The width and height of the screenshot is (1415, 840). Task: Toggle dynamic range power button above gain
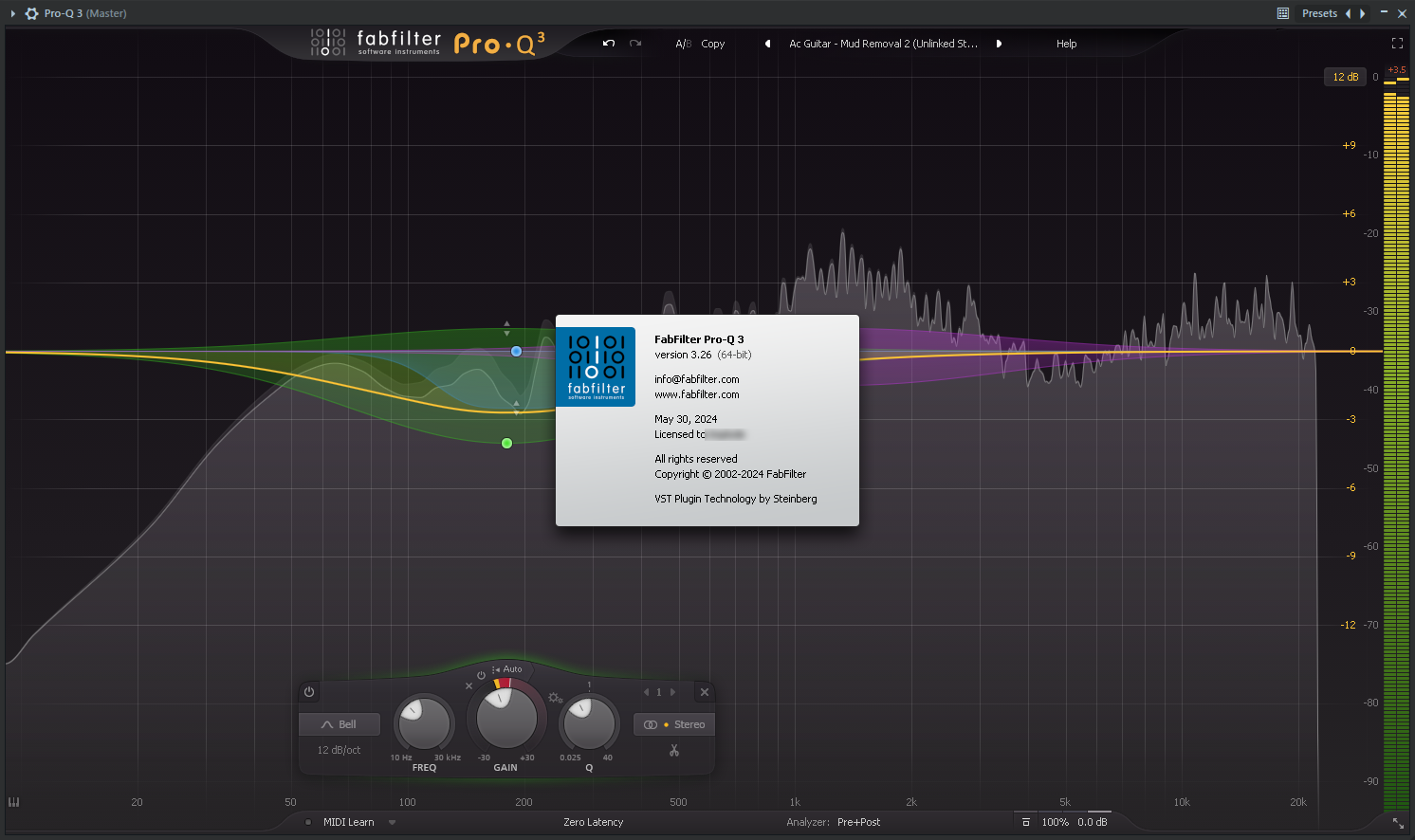[481, 675]
